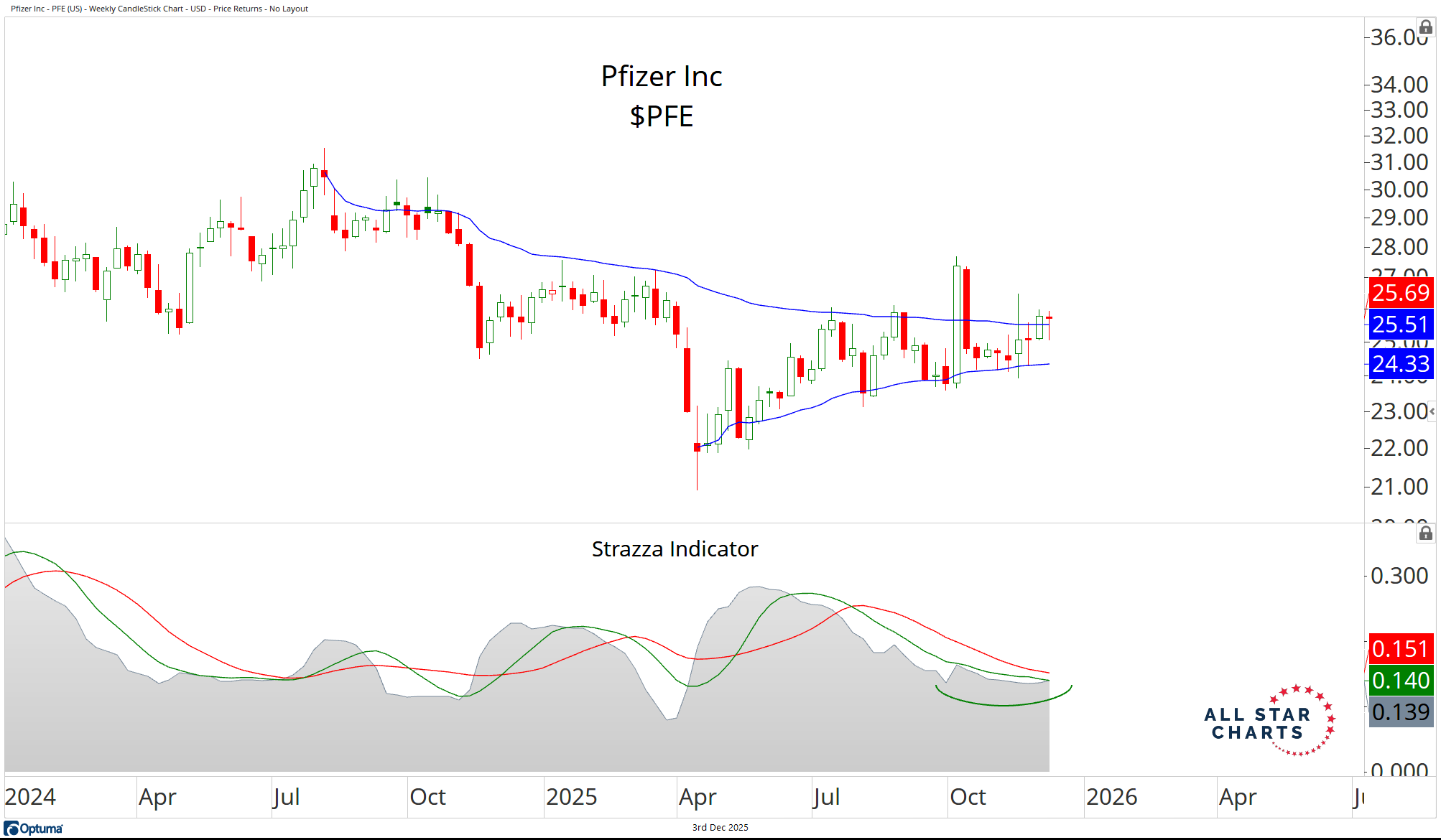Toggle the Strazza Indicator scale lock
This screenshot has height=840, width=1441.
coord(1426,533)
